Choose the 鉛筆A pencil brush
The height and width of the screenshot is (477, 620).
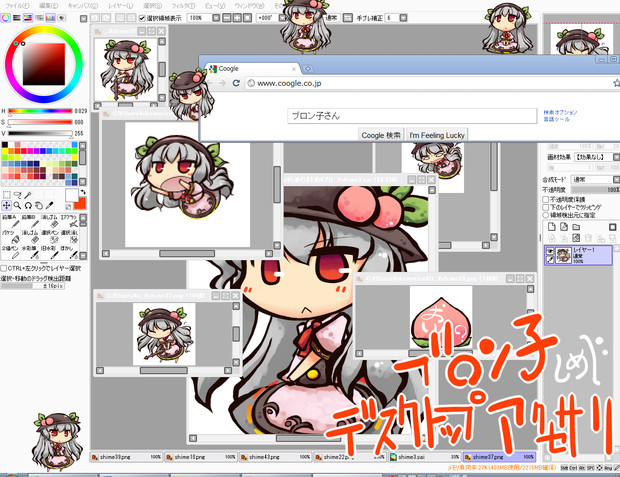[11, 221]
